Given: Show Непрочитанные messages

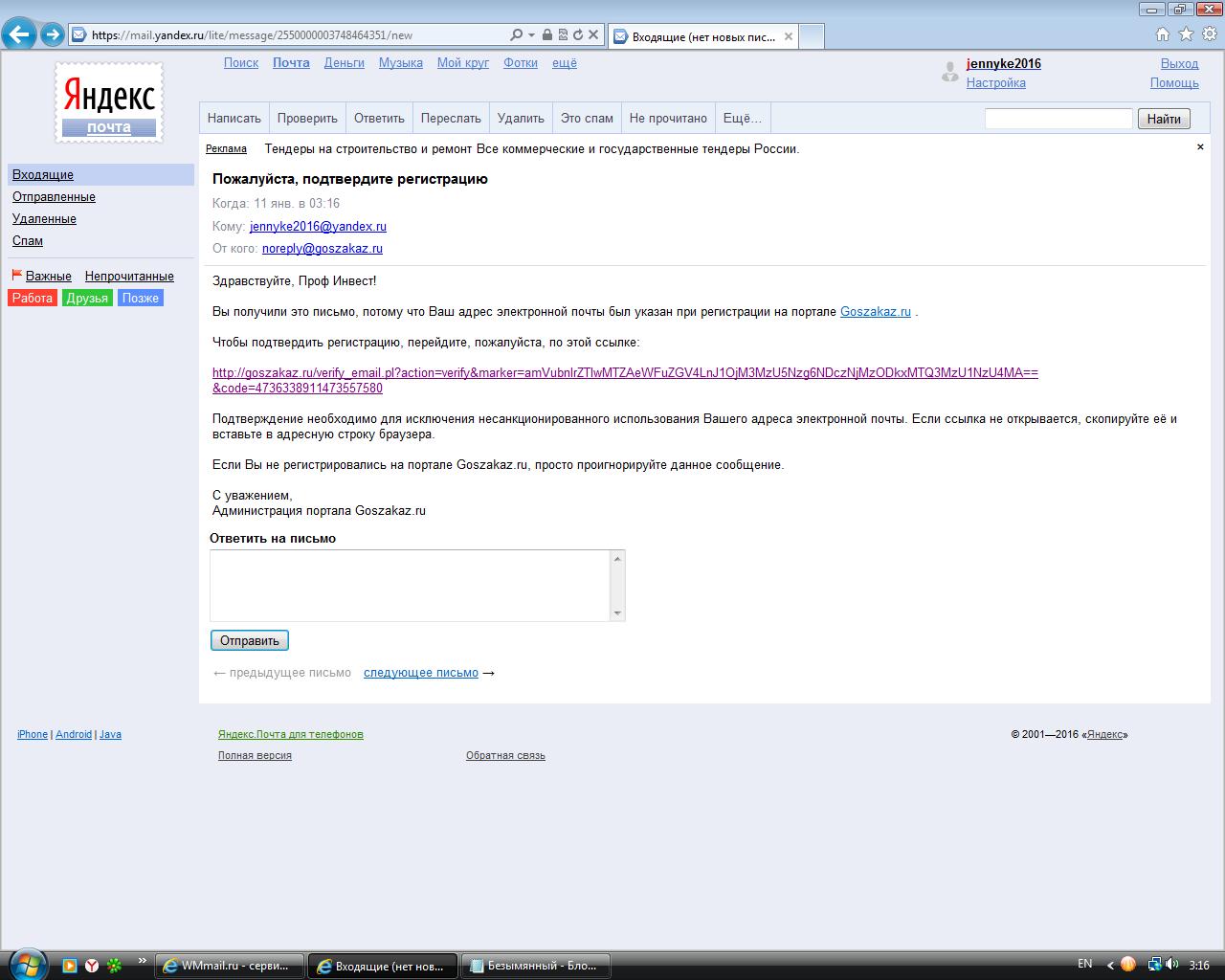Looking at the screenshot, I should pos(129,277).
